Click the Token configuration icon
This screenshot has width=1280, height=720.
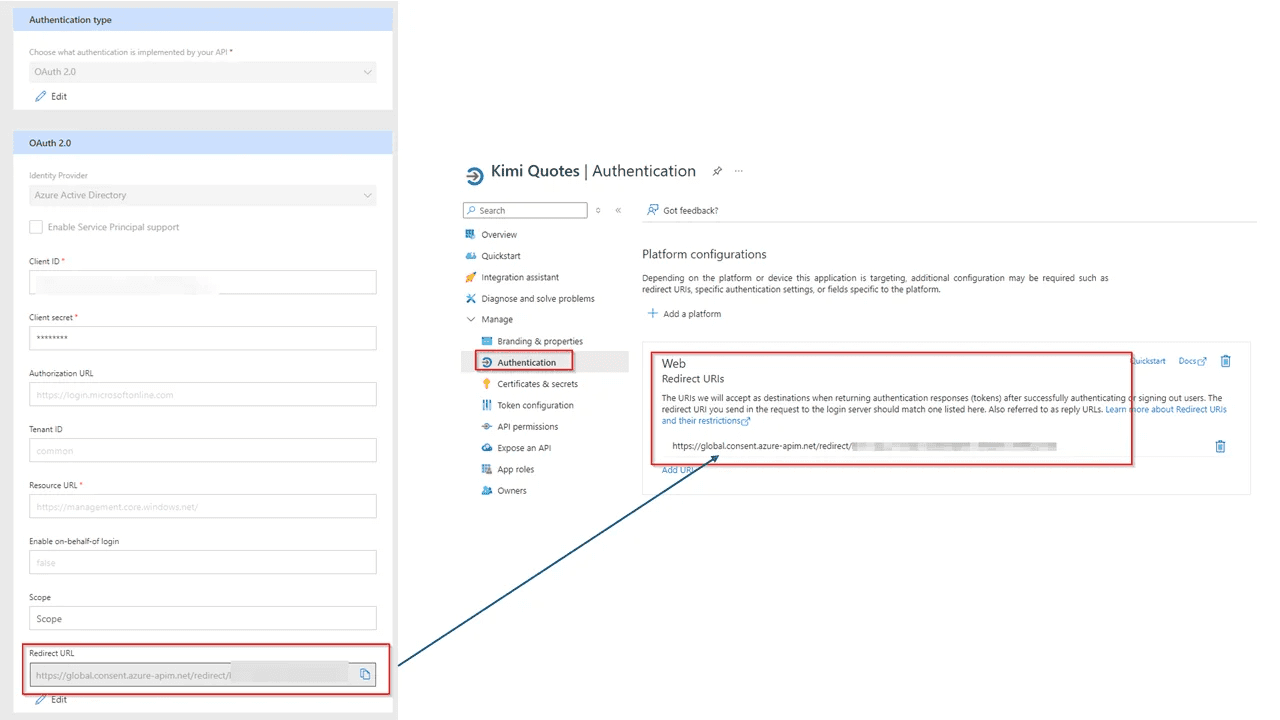pos(487,405)
